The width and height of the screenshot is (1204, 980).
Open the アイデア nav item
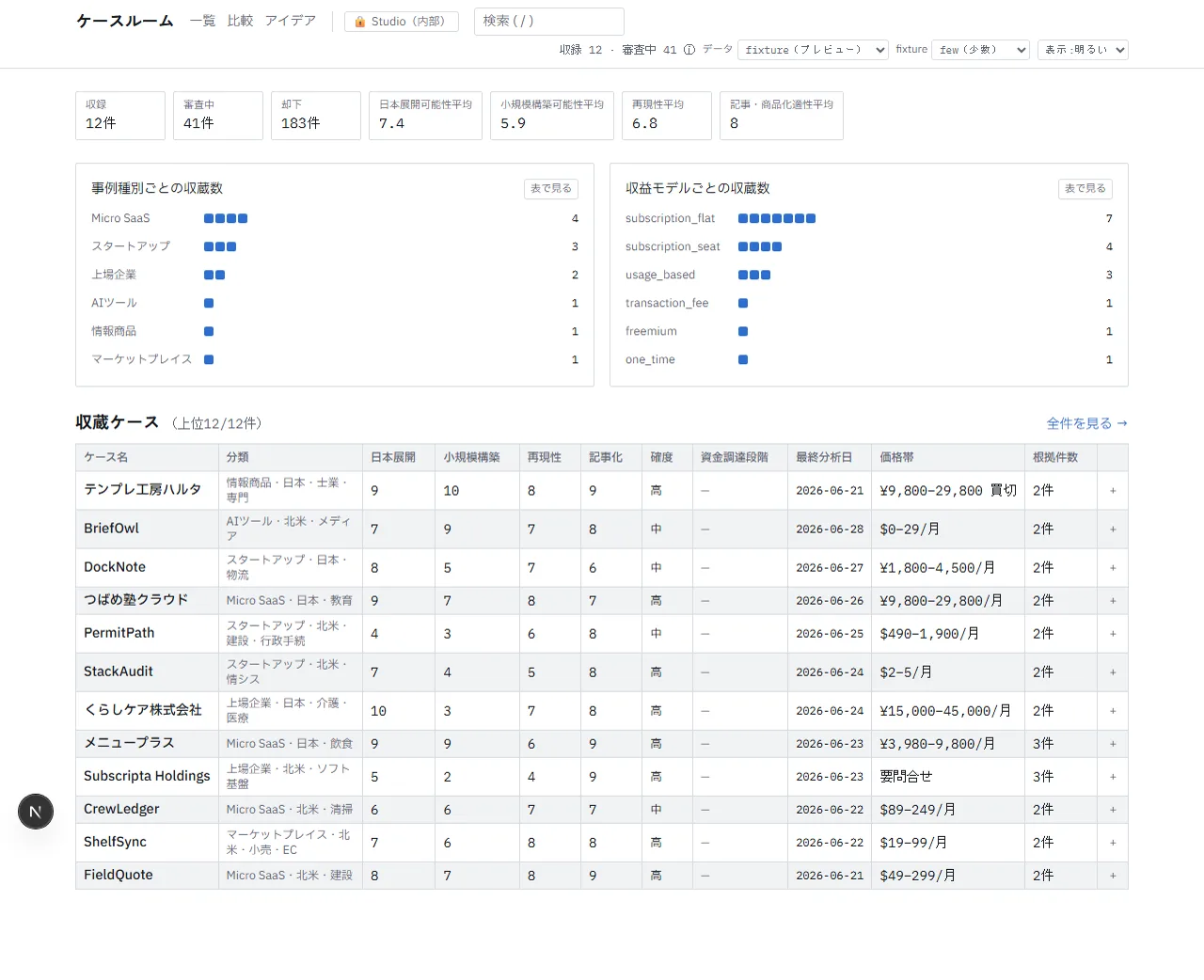[x=291, y=21]
